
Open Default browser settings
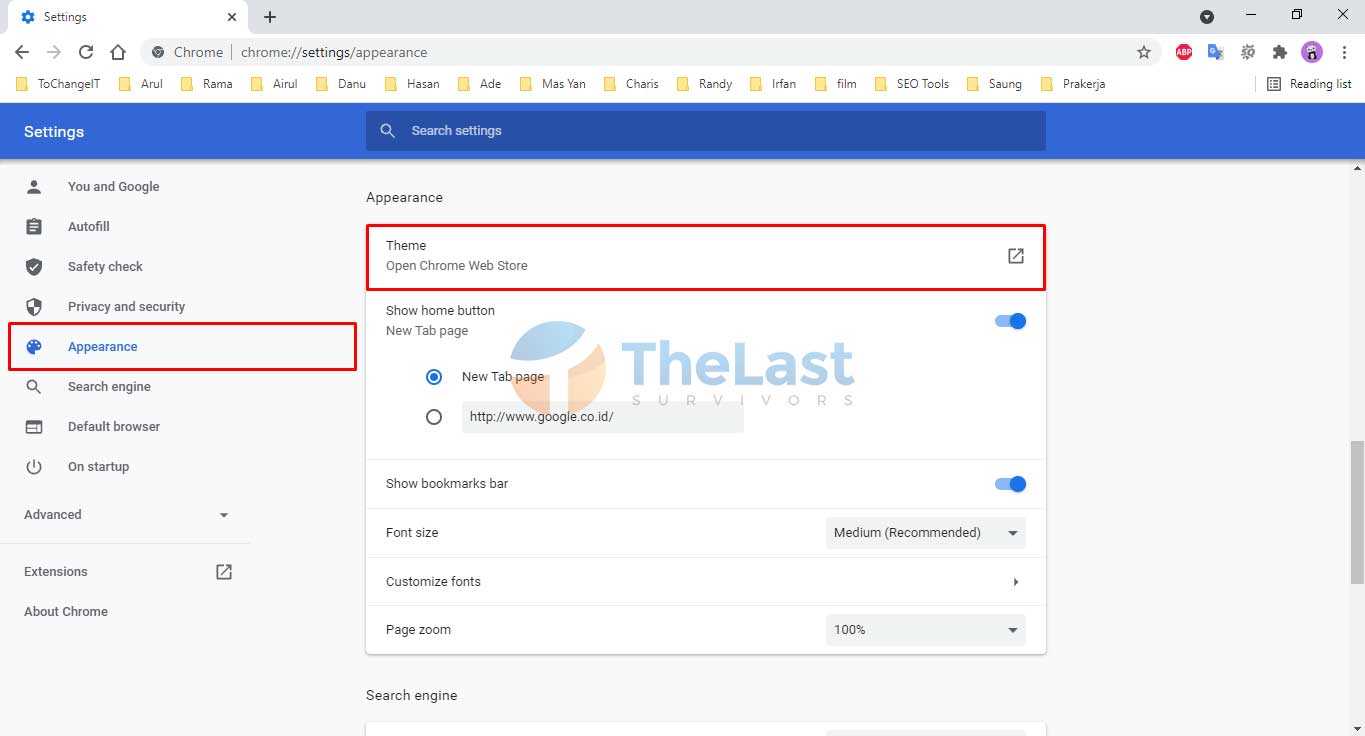click(113, 427)
